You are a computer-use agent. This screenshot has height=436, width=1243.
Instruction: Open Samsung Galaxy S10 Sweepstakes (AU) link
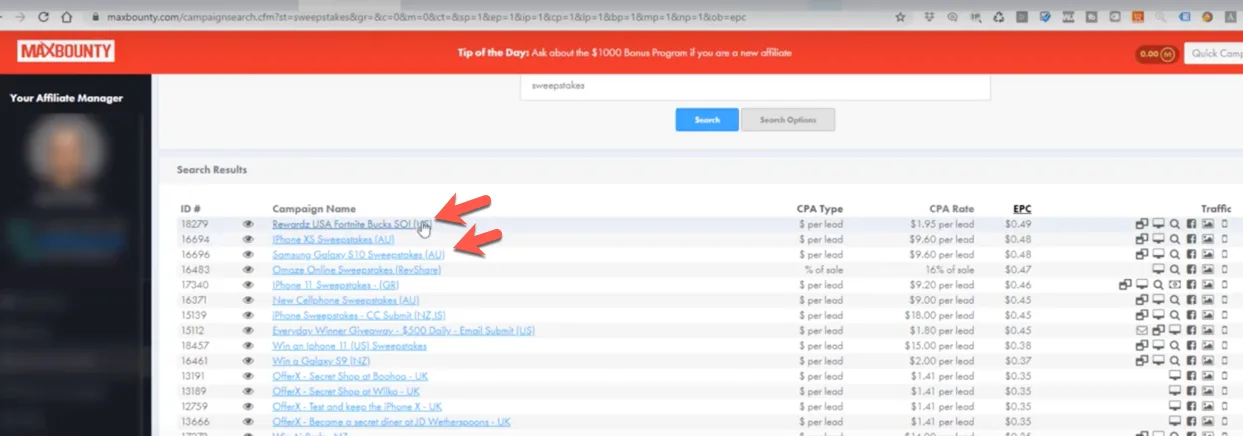[358, 254]
